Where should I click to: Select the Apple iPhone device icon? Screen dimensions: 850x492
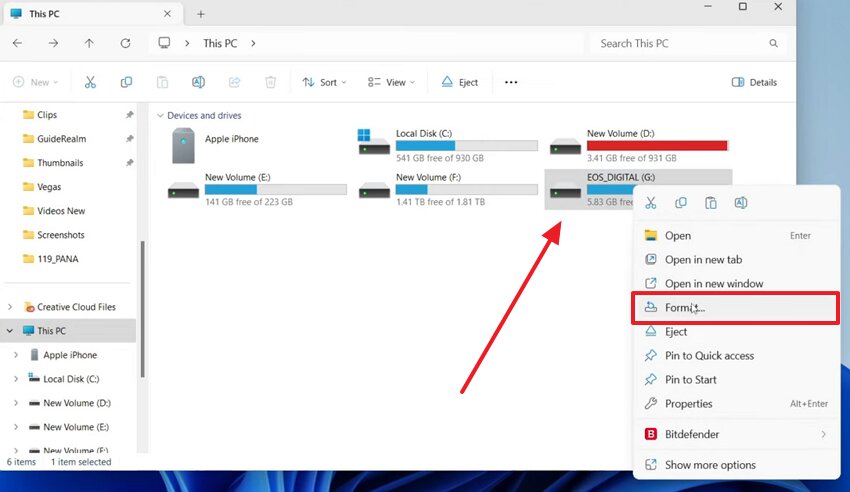tap(183, 145)
